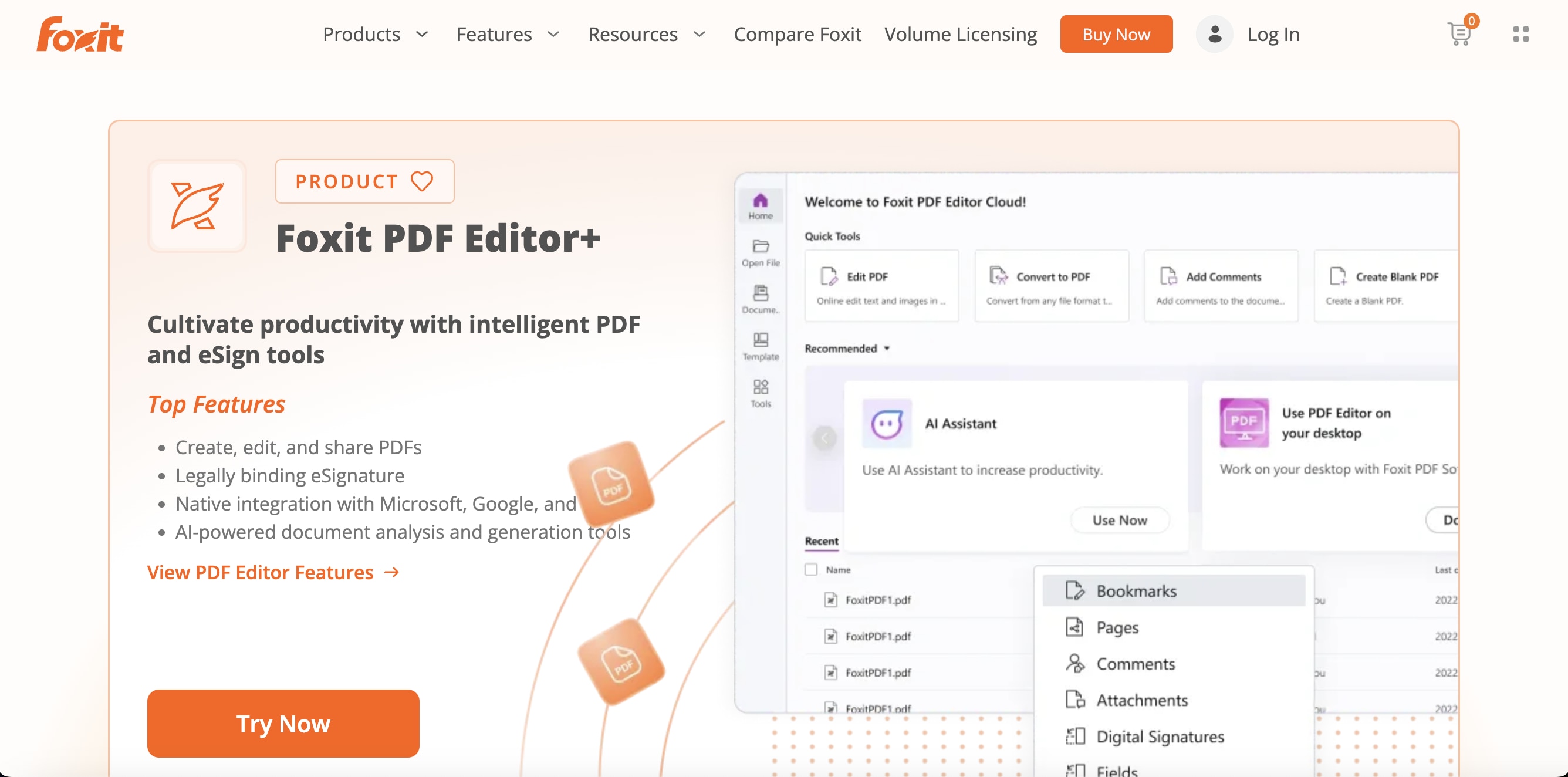Select Comments in the panel menu
The height and width of the screenshot is (777, 1568).
1174,663
